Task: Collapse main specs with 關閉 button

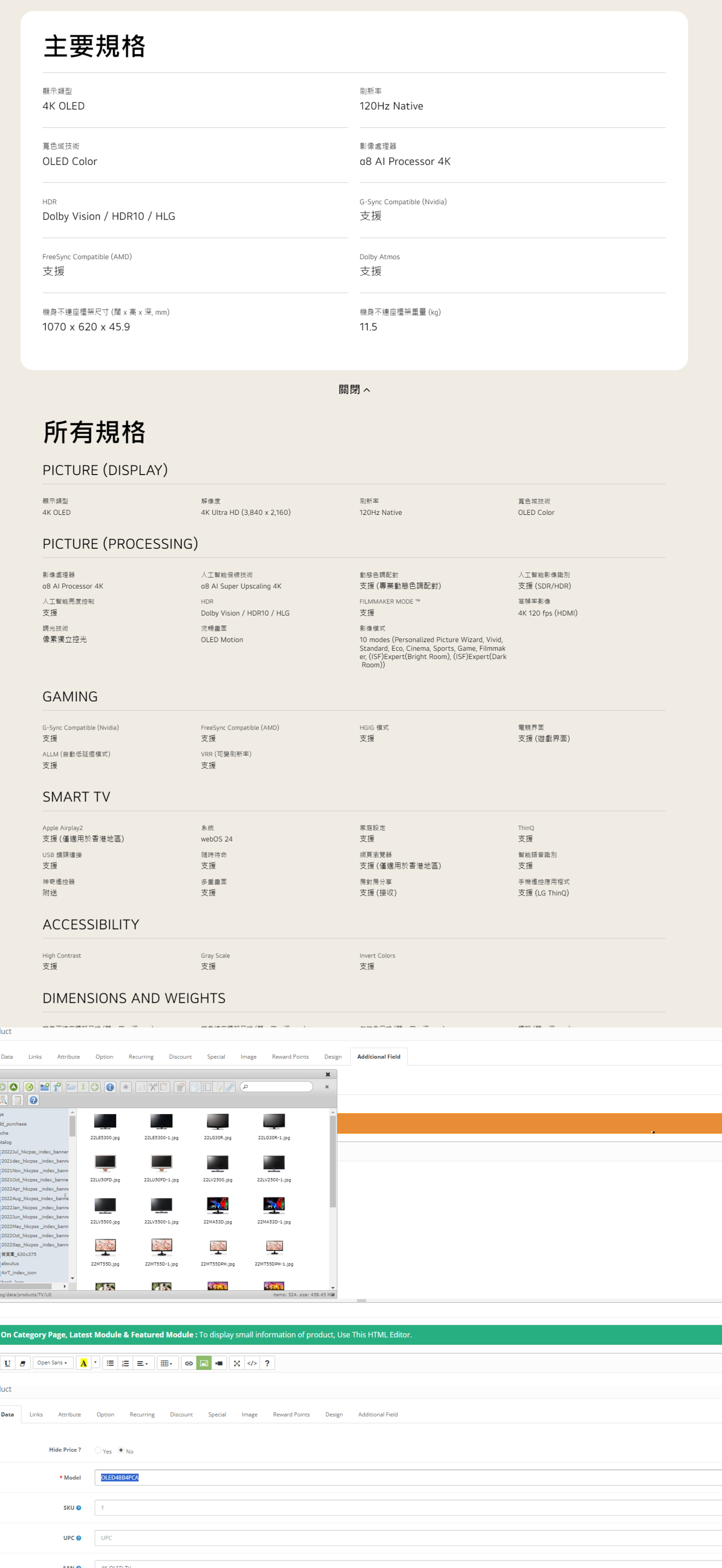Action: pyautogui.click(x=354, y=389)
